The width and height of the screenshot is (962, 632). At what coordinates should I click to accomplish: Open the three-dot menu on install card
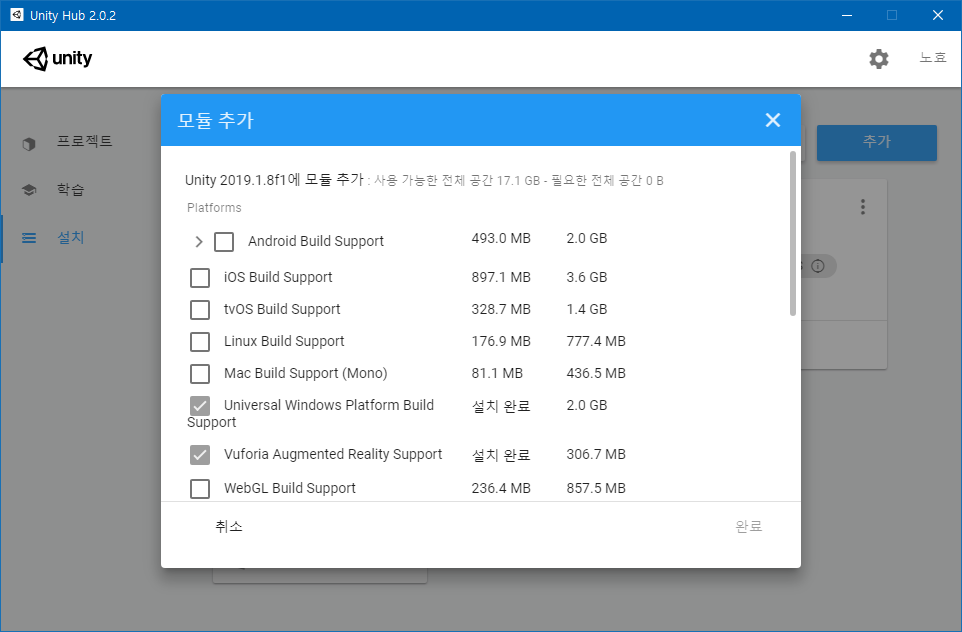click(x=863, y=207)
